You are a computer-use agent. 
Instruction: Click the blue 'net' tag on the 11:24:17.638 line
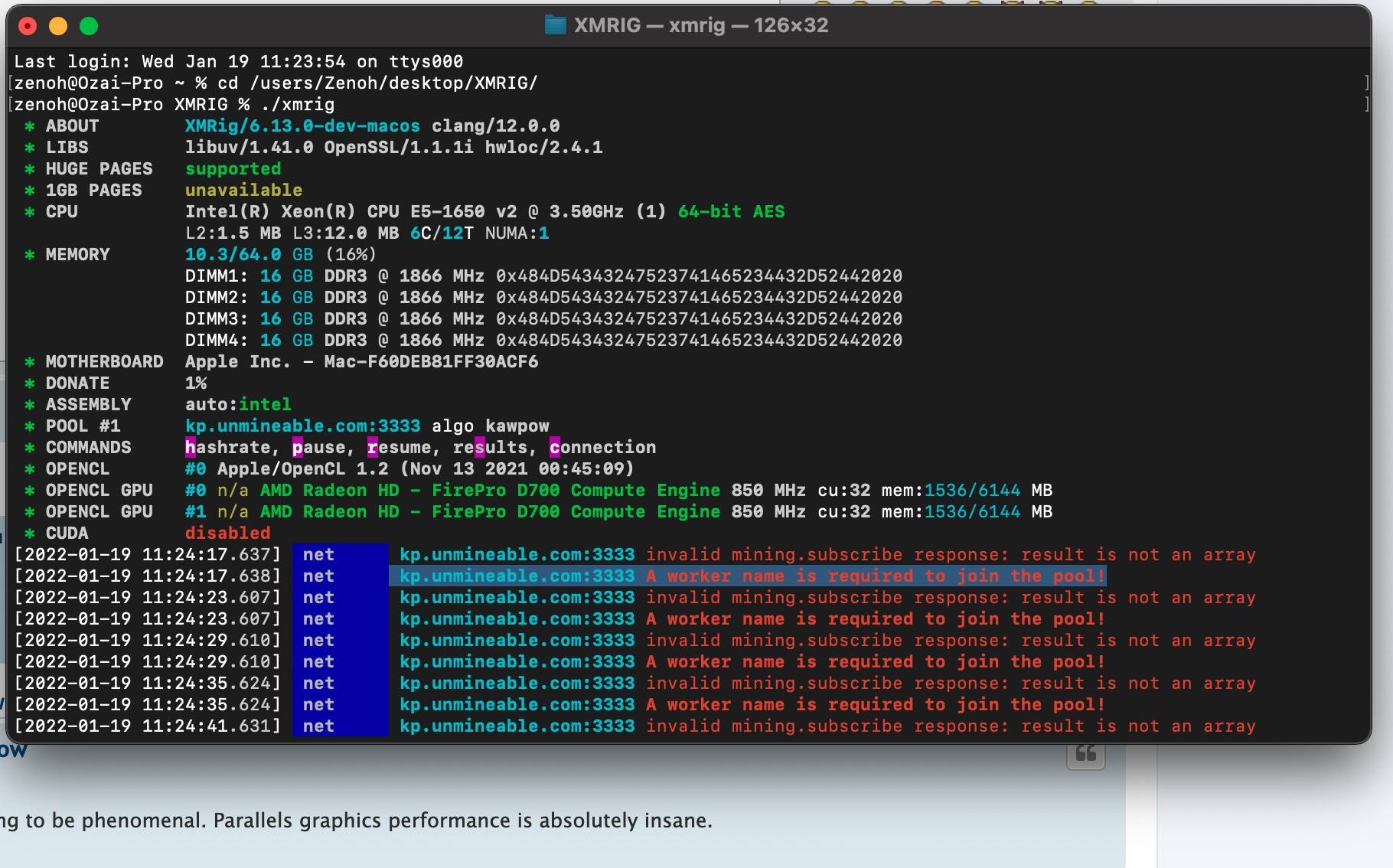coord(340,576)
